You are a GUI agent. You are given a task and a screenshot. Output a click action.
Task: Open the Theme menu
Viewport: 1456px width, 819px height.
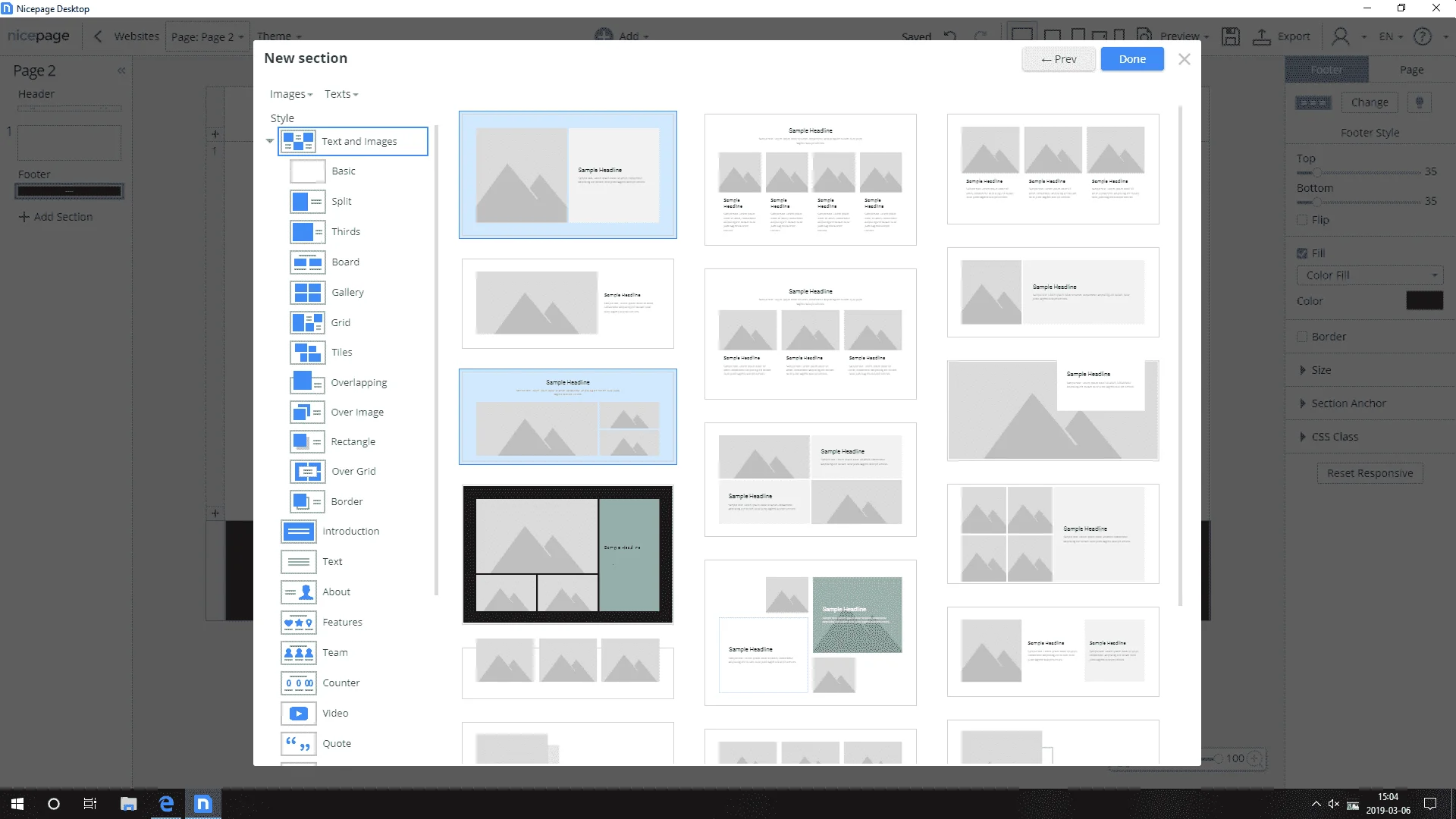pos(279,36)
